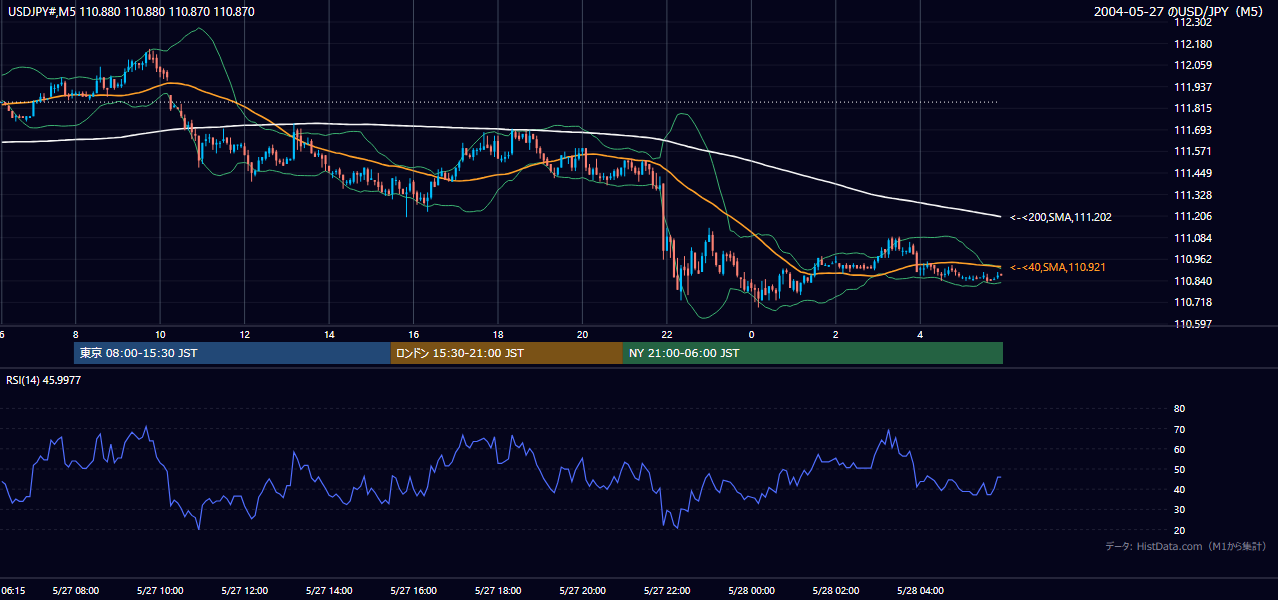Click hour tick 18 under the price chart
The image size is (1278, 600).
tap(498, 335)
